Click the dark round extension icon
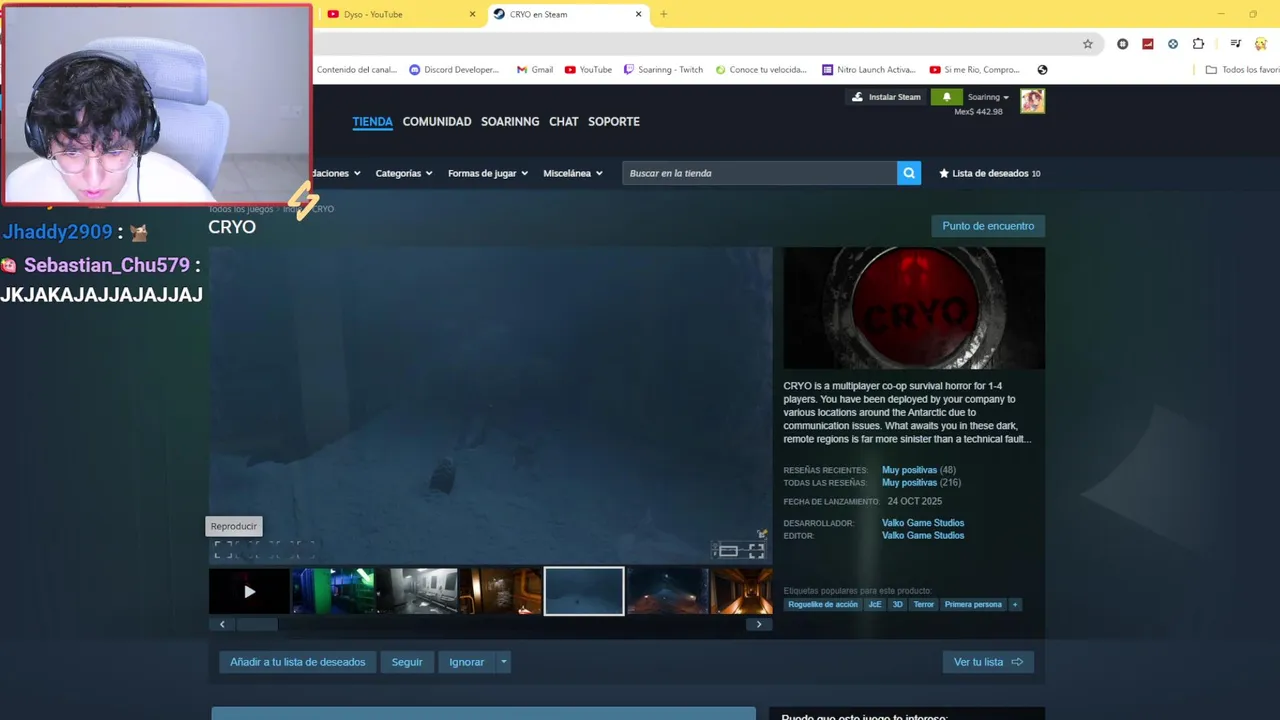Screen dimensions: 1280x720 [x=1122, y=44]
